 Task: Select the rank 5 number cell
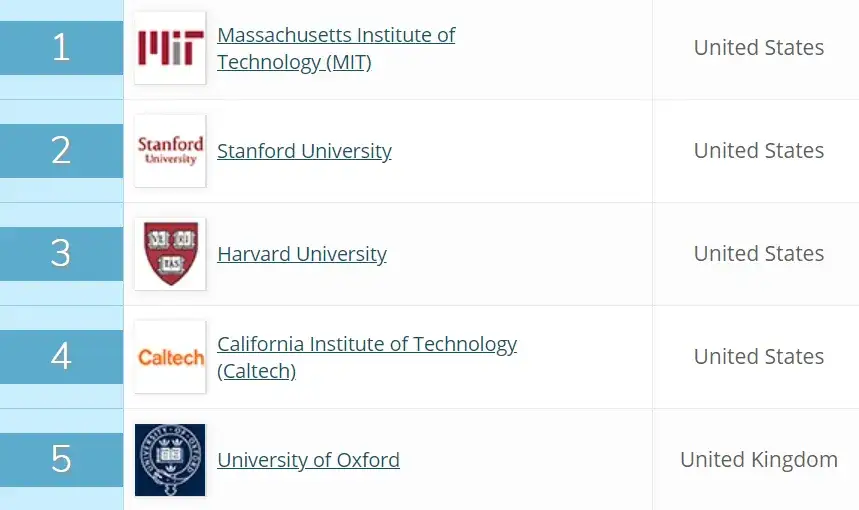coord(61,460)
